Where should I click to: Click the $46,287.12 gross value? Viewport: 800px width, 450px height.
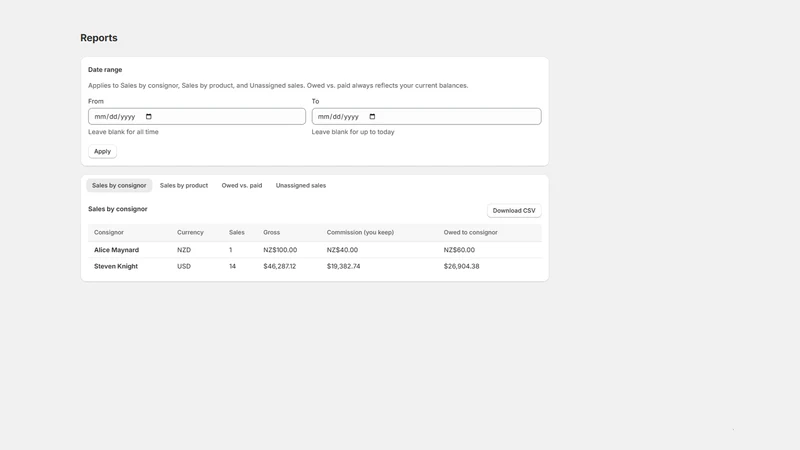(x=280, y=266)
